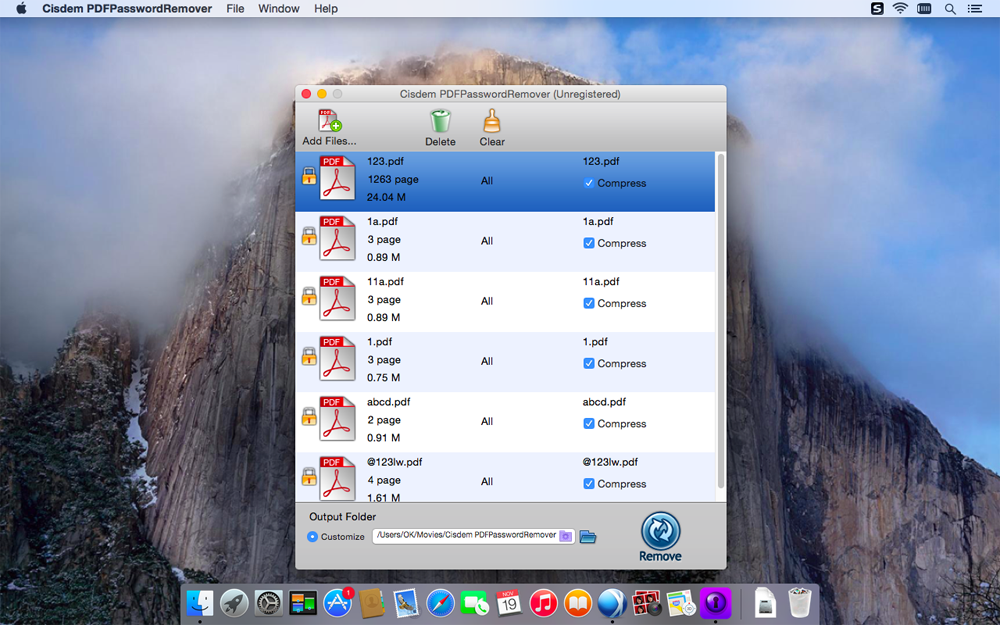Toggle Compress checkbox for abcd.pdf
This screenshot has height=625, width=1000.
pyautogui.click(x=589, y=423)
